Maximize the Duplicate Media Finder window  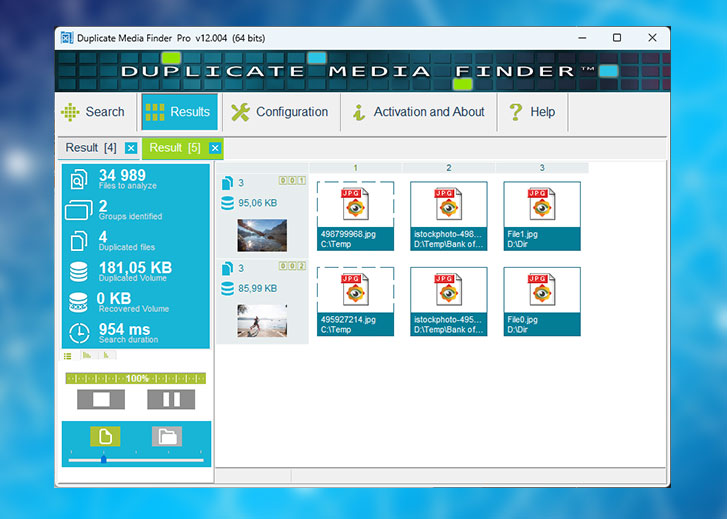[x=617, y=38]
